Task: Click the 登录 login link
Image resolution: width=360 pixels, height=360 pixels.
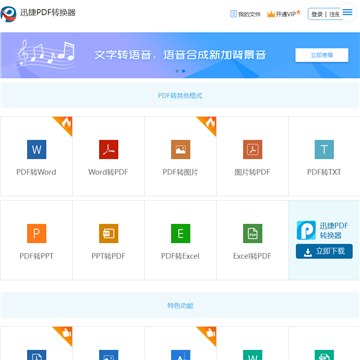Action: (317, 14)
